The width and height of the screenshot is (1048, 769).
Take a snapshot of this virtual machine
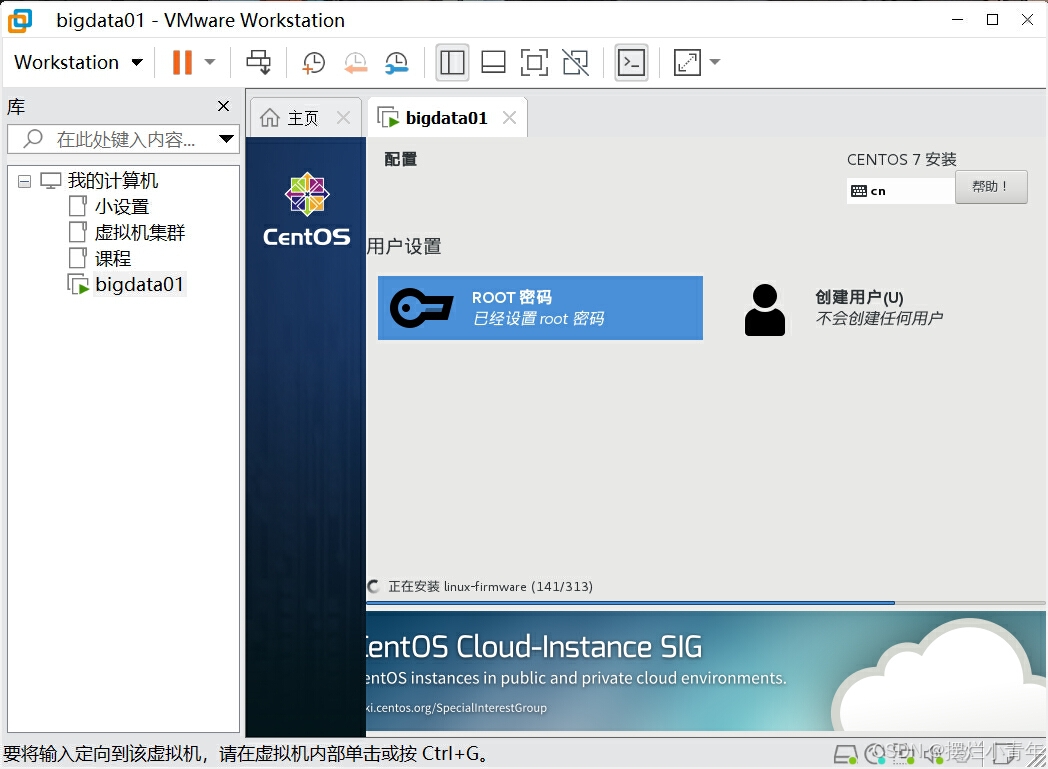pos(313,62)
